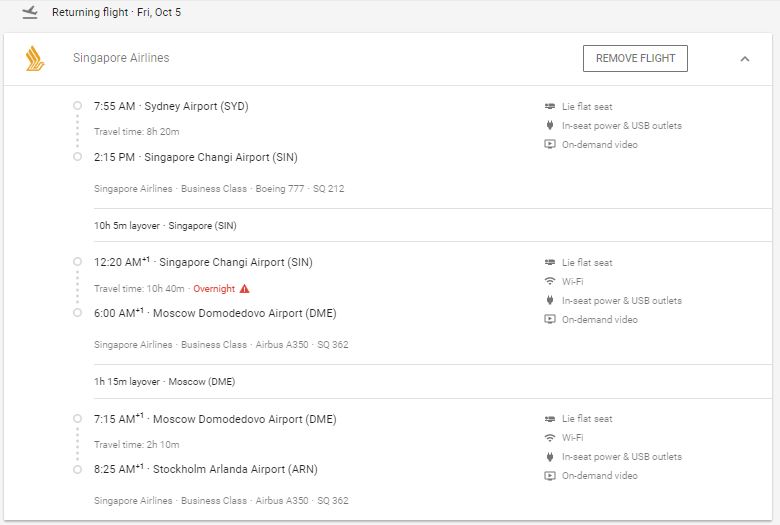This screenshot has width=780, height=525.
Task: Click the power outlet icon for the Moscow to Stockholm leg
Action: click(550, 456)
